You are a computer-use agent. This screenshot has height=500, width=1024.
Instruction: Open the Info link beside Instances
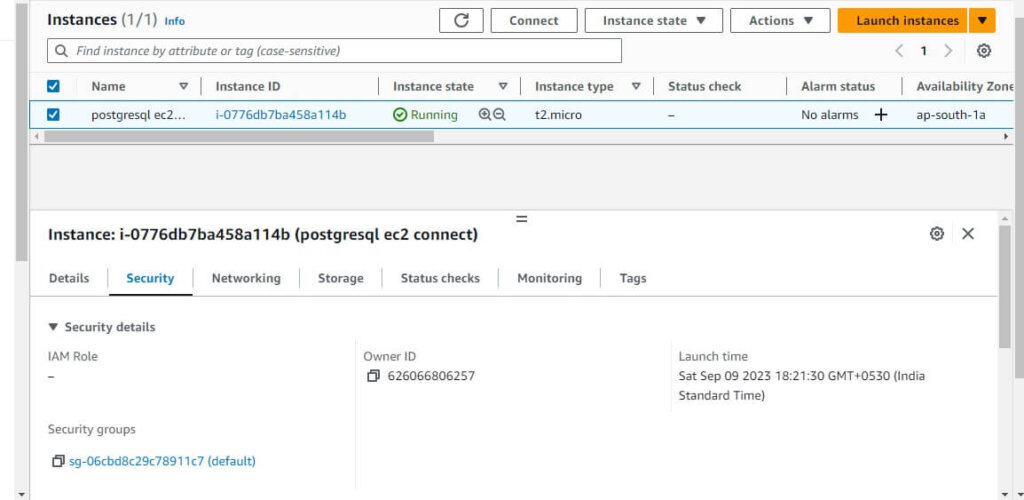(x=174, y=21)
